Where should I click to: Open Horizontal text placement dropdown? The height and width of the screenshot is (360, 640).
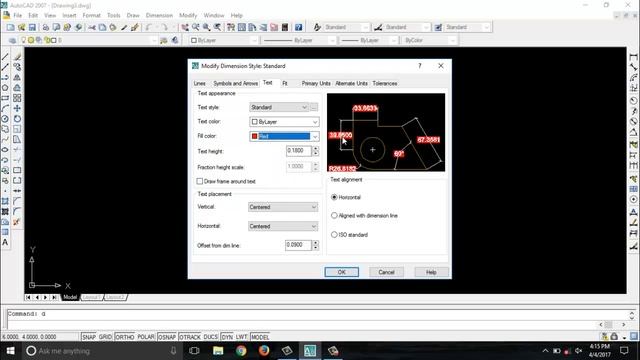283,226
